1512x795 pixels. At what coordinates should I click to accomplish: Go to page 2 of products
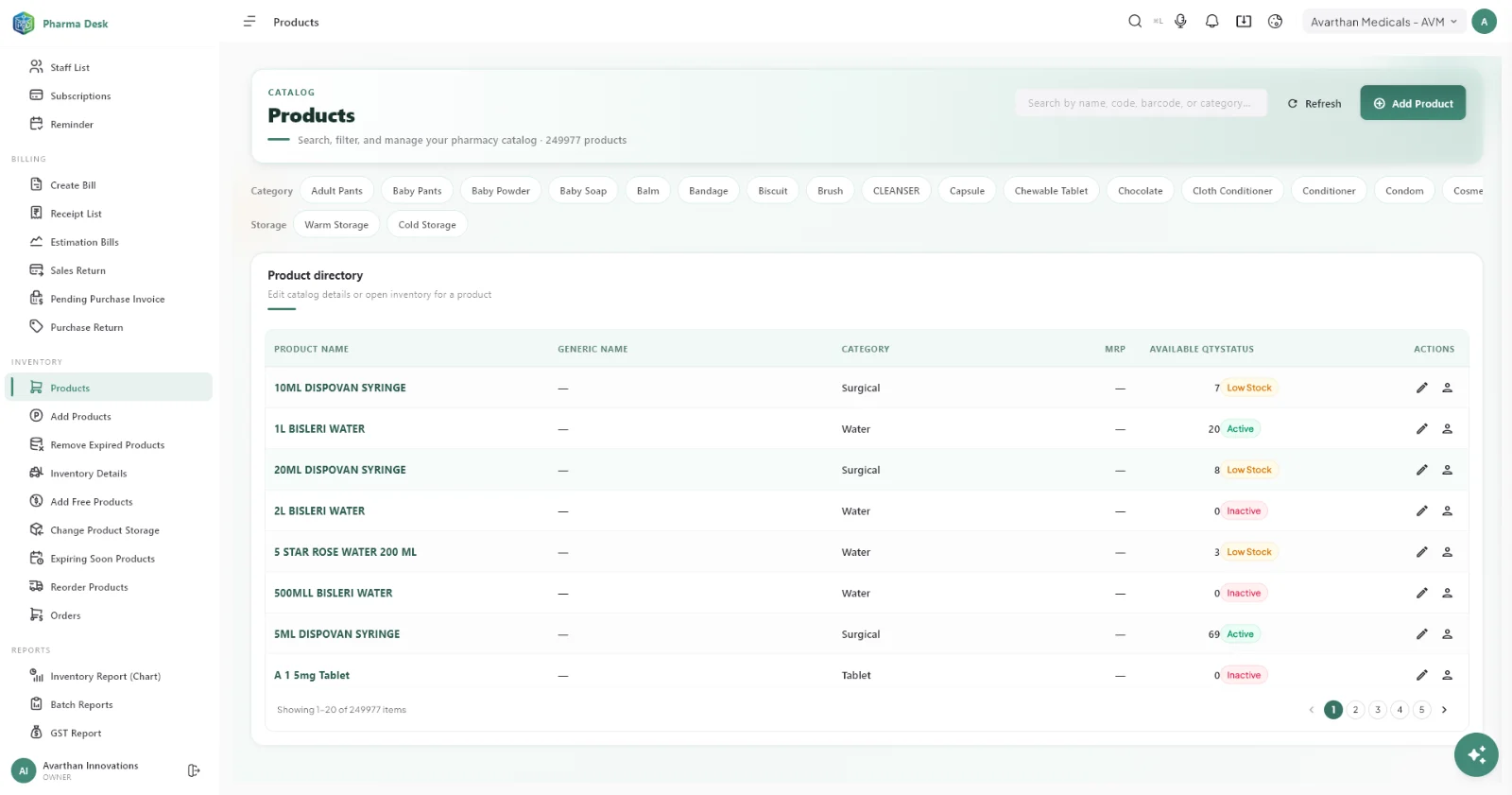[x=1355, y=710]
